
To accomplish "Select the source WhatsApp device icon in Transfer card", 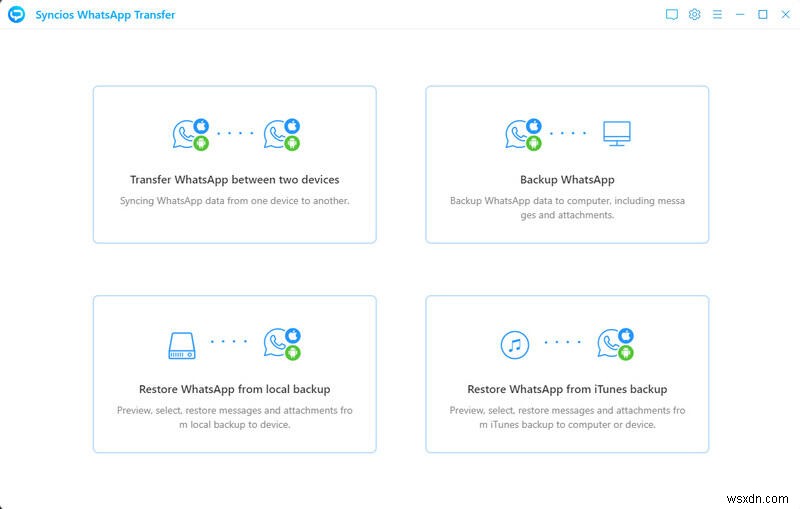I will 190,135.
